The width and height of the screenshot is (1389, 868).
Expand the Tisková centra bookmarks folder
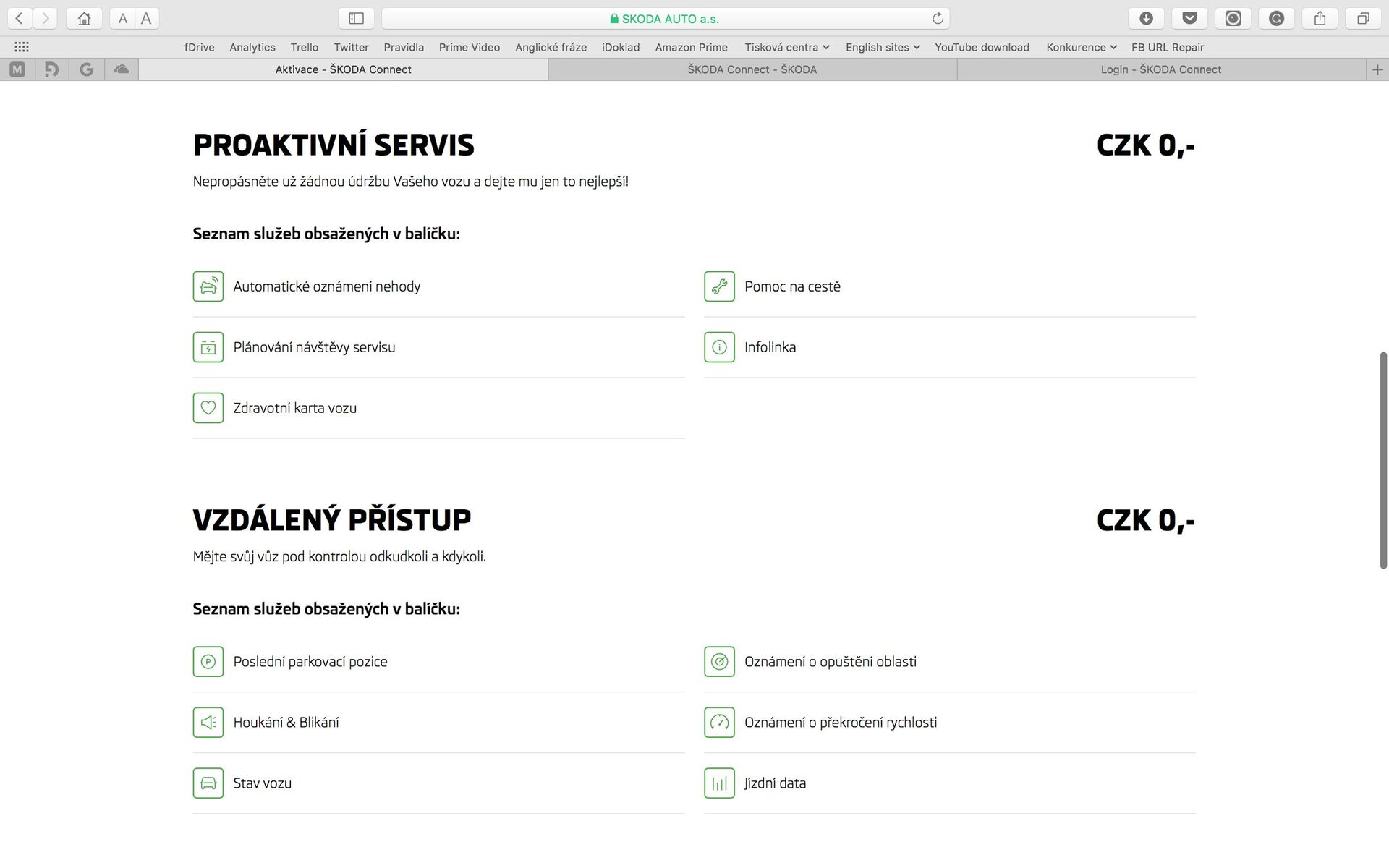click(786, 48)
